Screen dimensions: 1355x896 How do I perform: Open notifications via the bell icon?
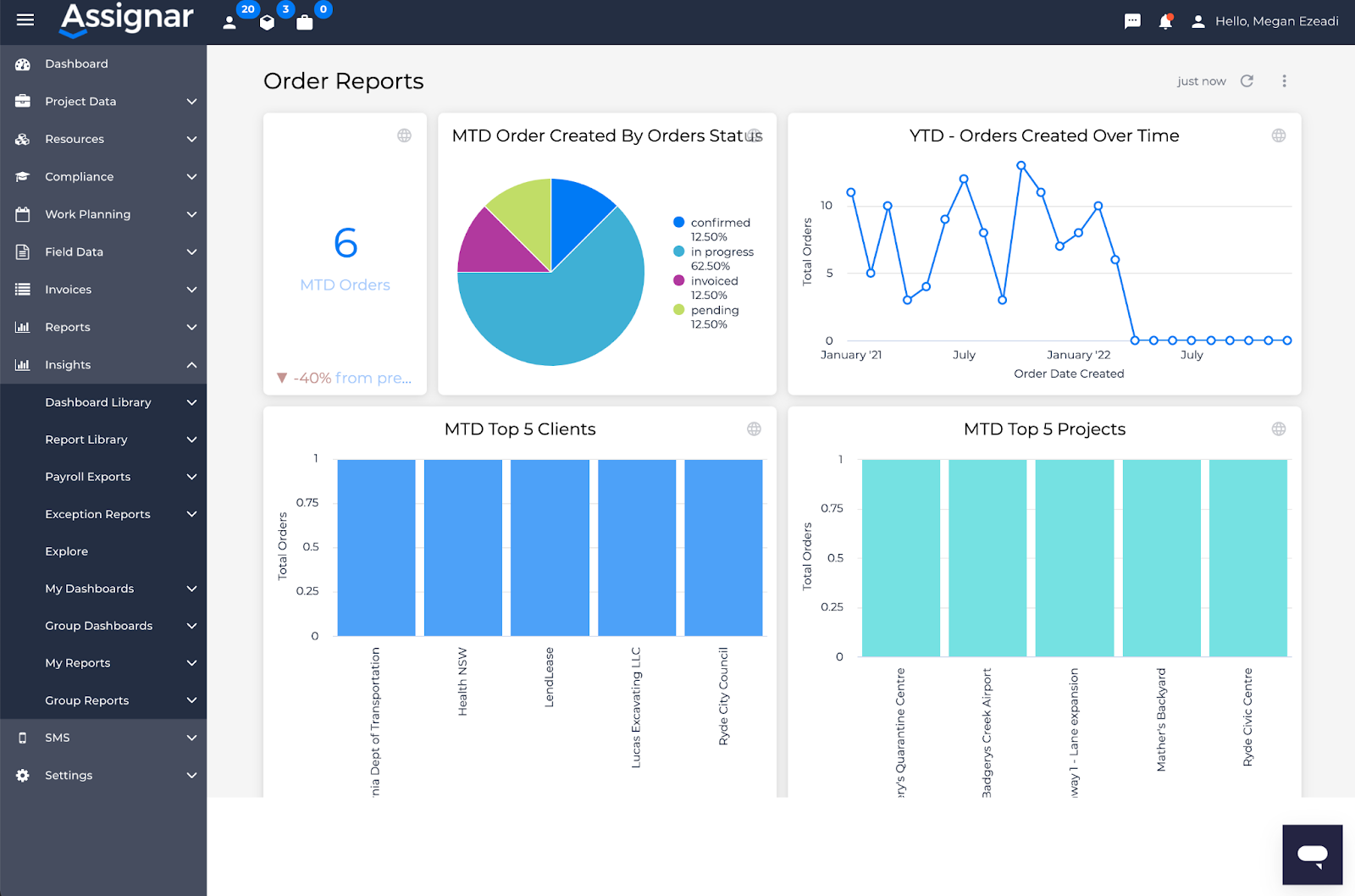(x=1165, y=21)
